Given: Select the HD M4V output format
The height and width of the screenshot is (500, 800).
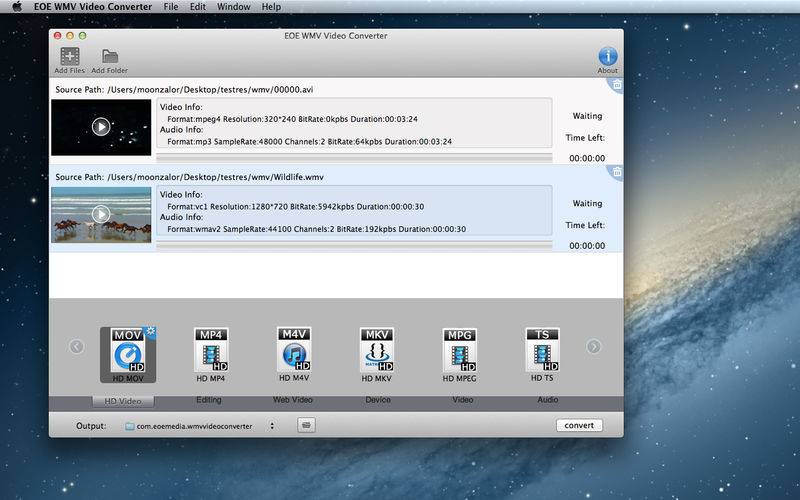Looking at the screenshot, I should pos(294,355).
